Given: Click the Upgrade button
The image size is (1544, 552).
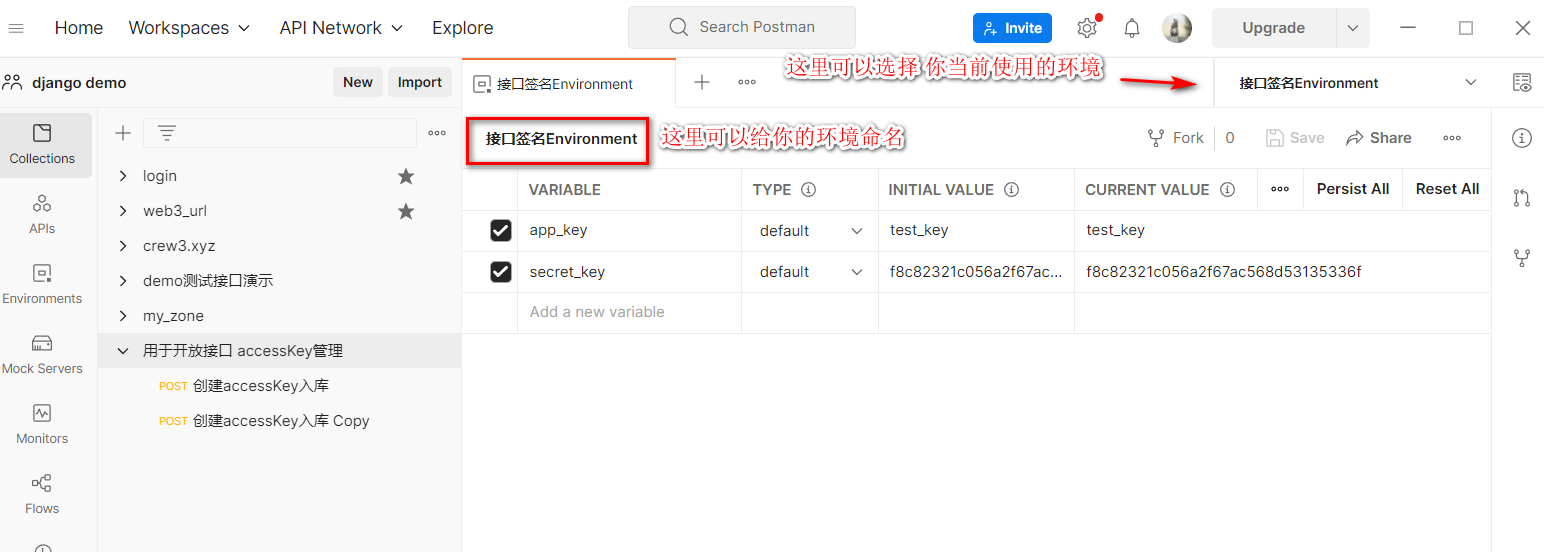Looking at the screenshot, I should [x=1273, y=28].
